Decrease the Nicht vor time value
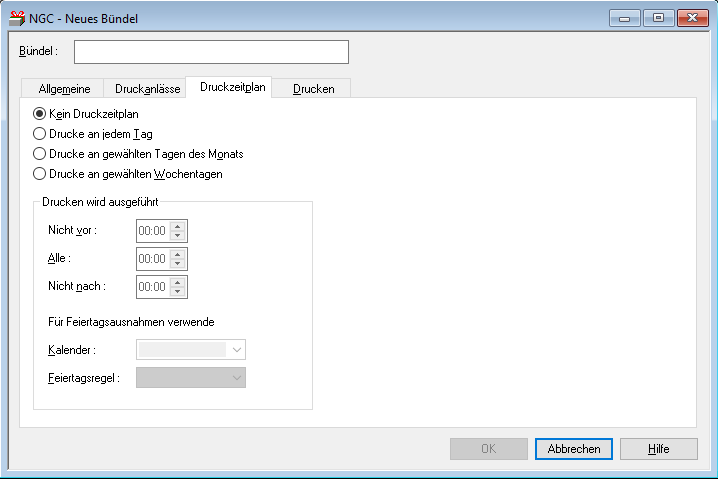Screen dimensions: 718x479 pos(178,236)
